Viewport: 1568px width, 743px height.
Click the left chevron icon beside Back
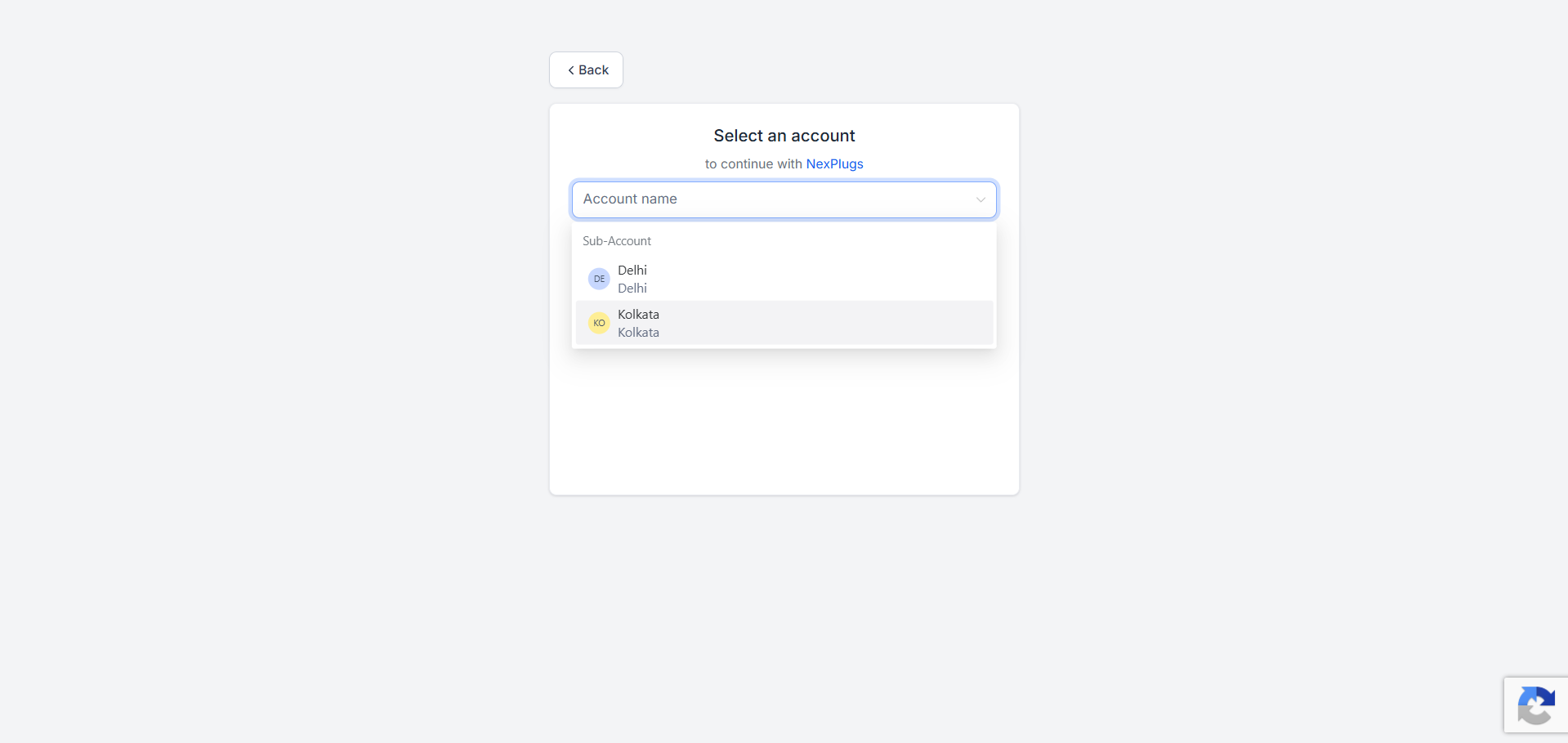(x=571, y=70)
